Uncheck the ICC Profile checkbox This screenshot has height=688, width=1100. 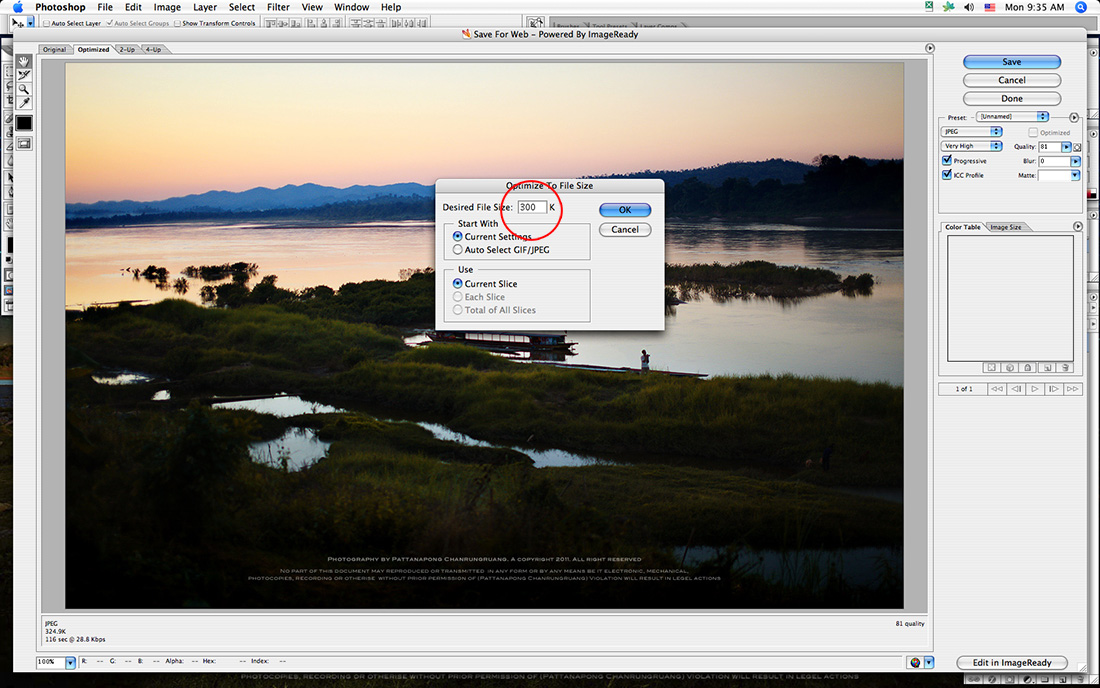click(x=947, y=175)
